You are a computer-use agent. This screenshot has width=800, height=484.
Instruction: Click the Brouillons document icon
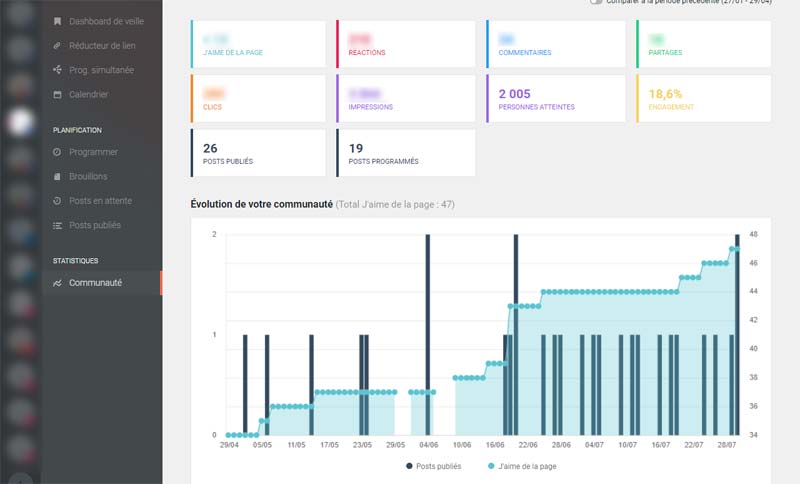(57, 176)
